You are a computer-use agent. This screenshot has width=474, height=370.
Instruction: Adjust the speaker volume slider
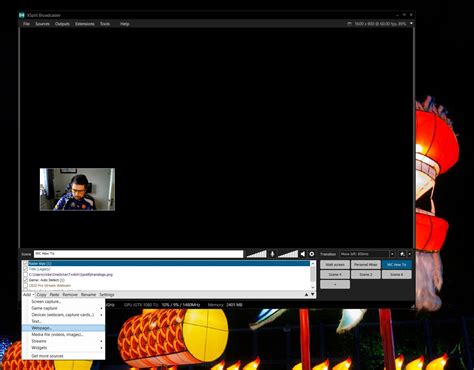288,254
